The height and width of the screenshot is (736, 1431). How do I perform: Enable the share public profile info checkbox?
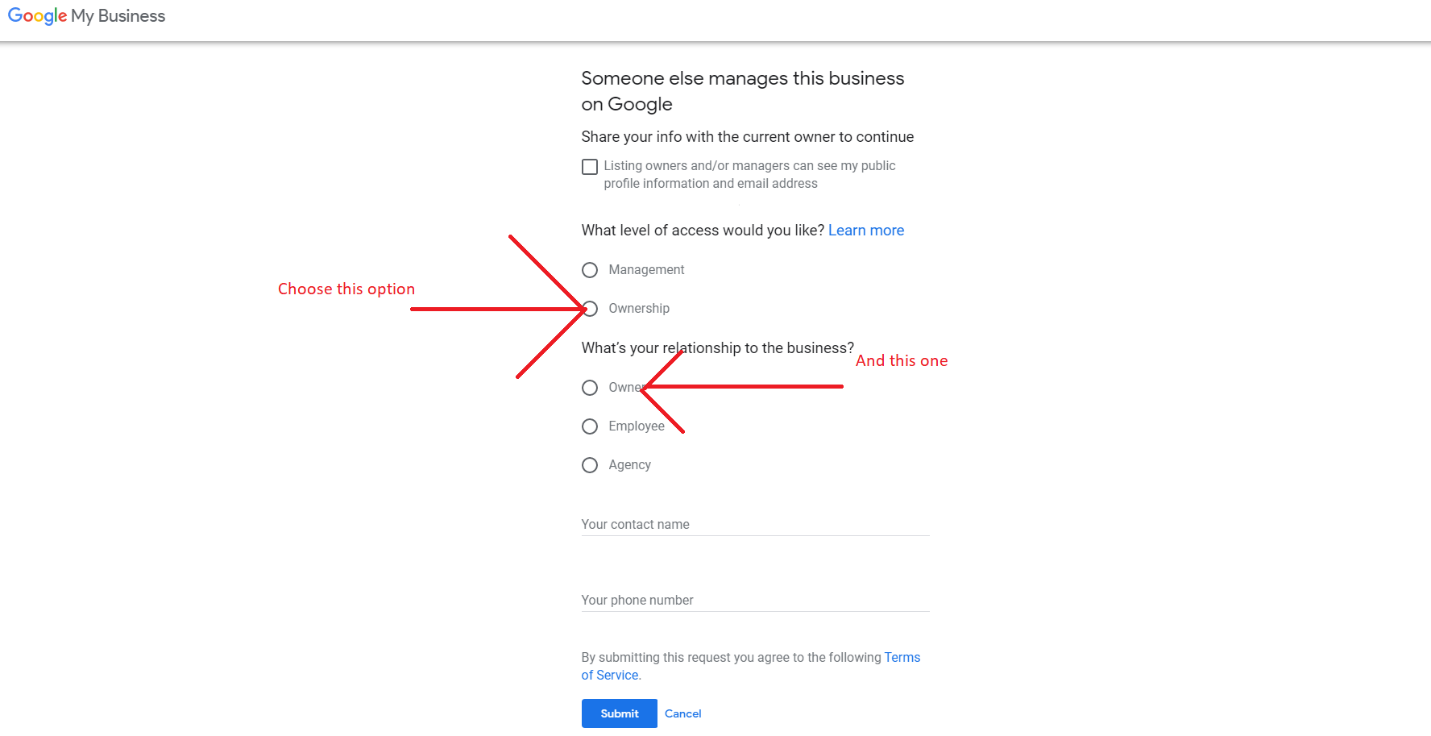click(589, 166)
